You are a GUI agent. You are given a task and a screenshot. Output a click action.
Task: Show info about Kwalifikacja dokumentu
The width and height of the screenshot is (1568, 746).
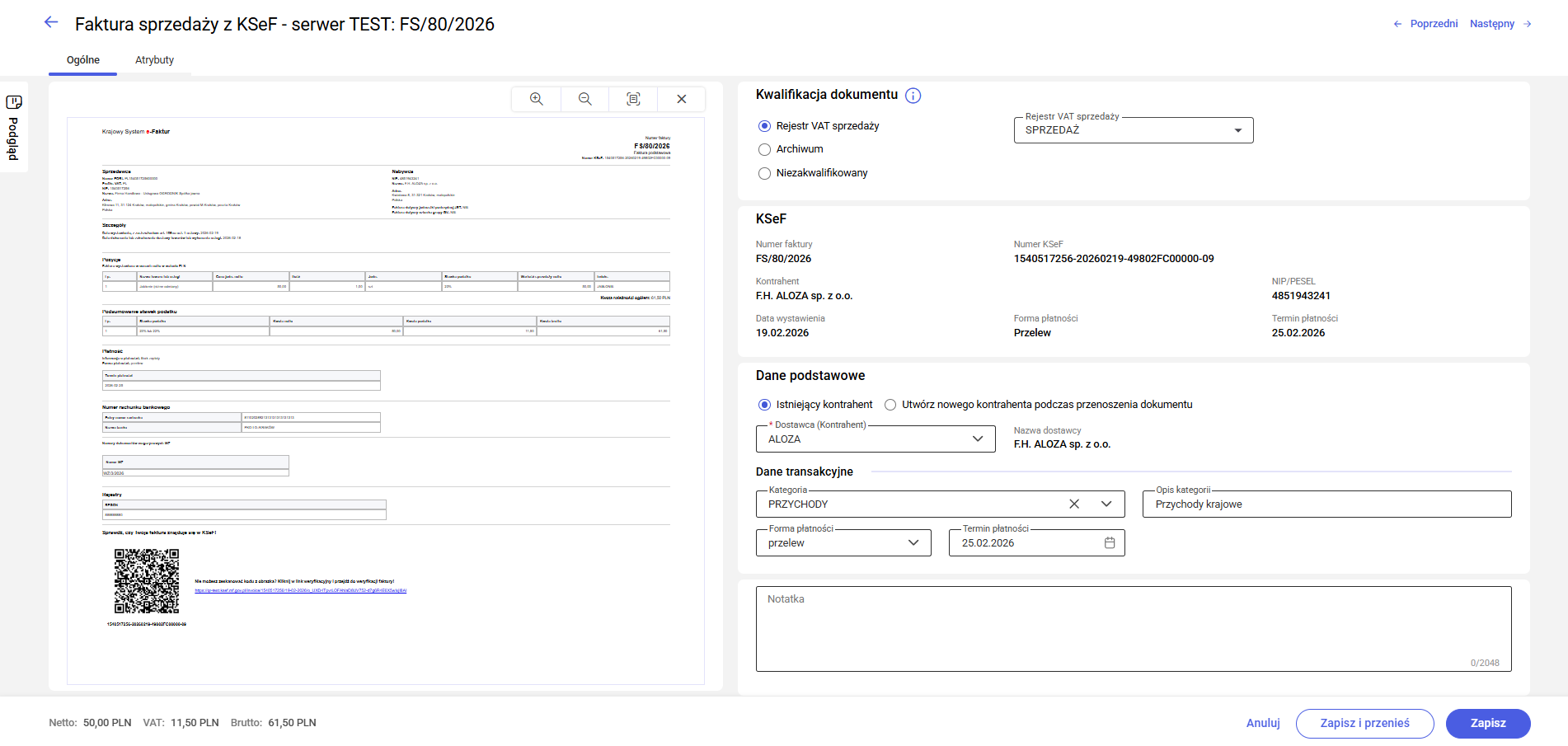tap(913, 96)
